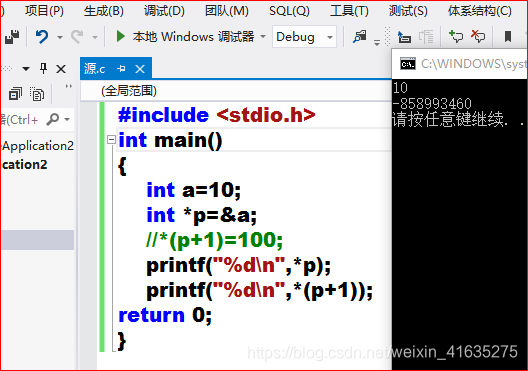Click the Undo arrow icon

click(42, 36)
